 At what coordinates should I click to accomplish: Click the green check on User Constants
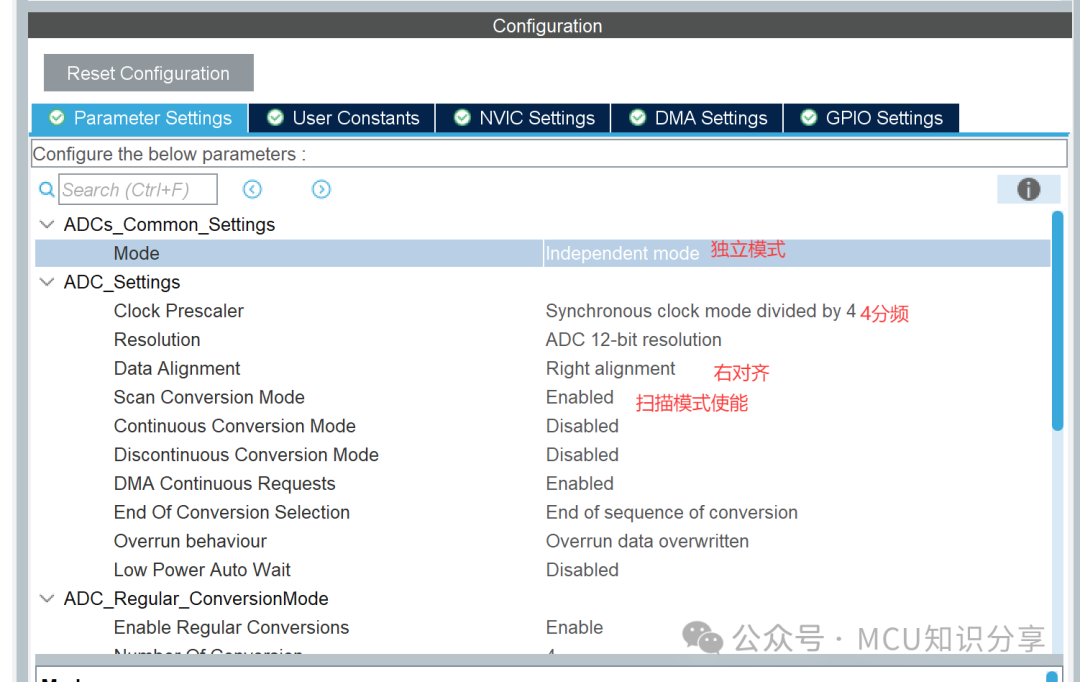click(x=276, y=118)
